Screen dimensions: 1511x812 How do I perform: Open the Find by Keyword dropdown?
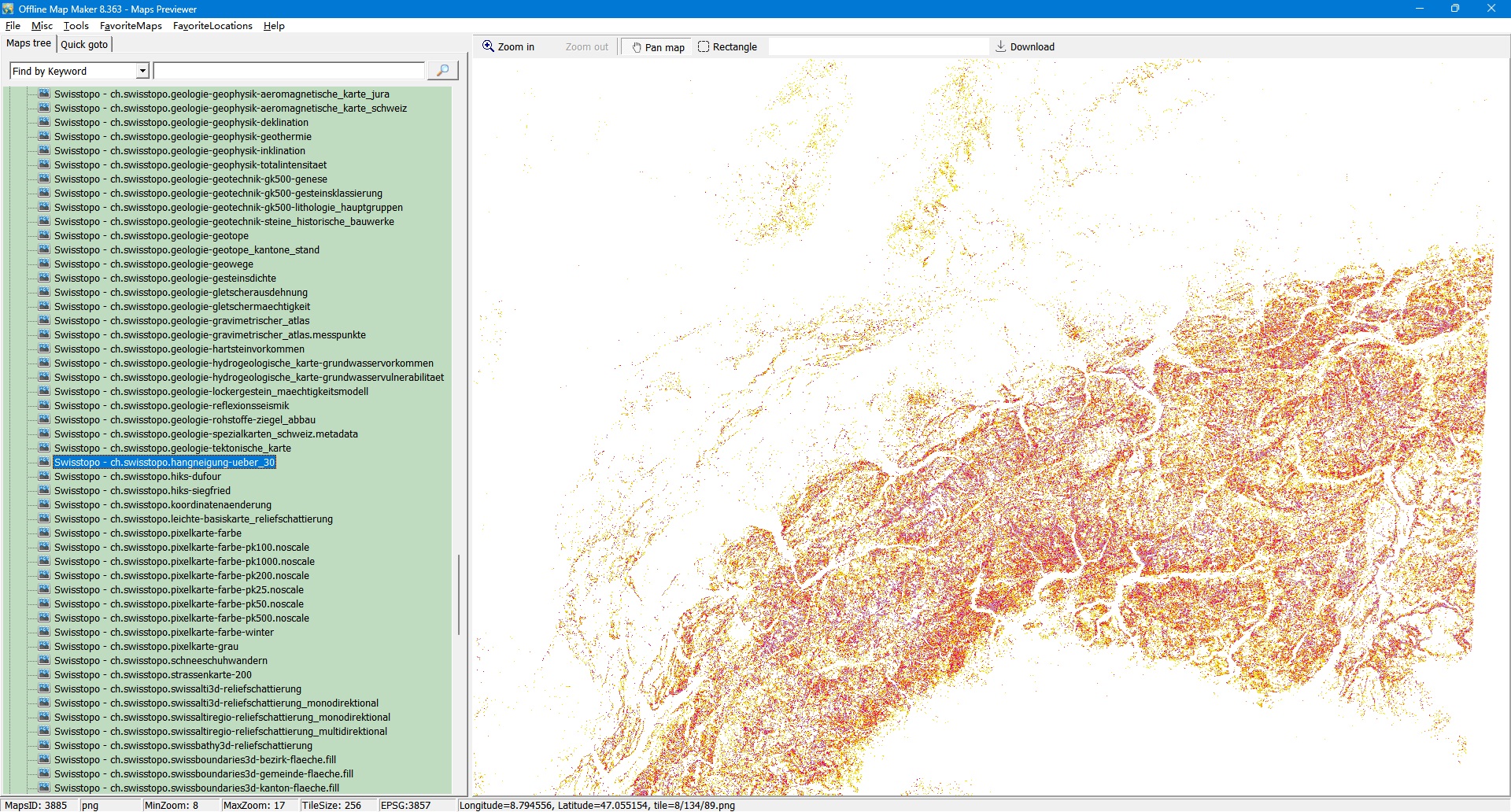point(142,71)
